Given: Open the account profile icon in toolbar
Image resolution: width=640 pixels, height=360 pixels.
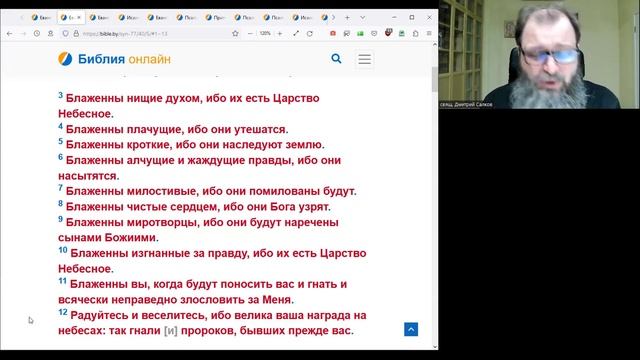Looking at the screenshot, I should point(50,33).
